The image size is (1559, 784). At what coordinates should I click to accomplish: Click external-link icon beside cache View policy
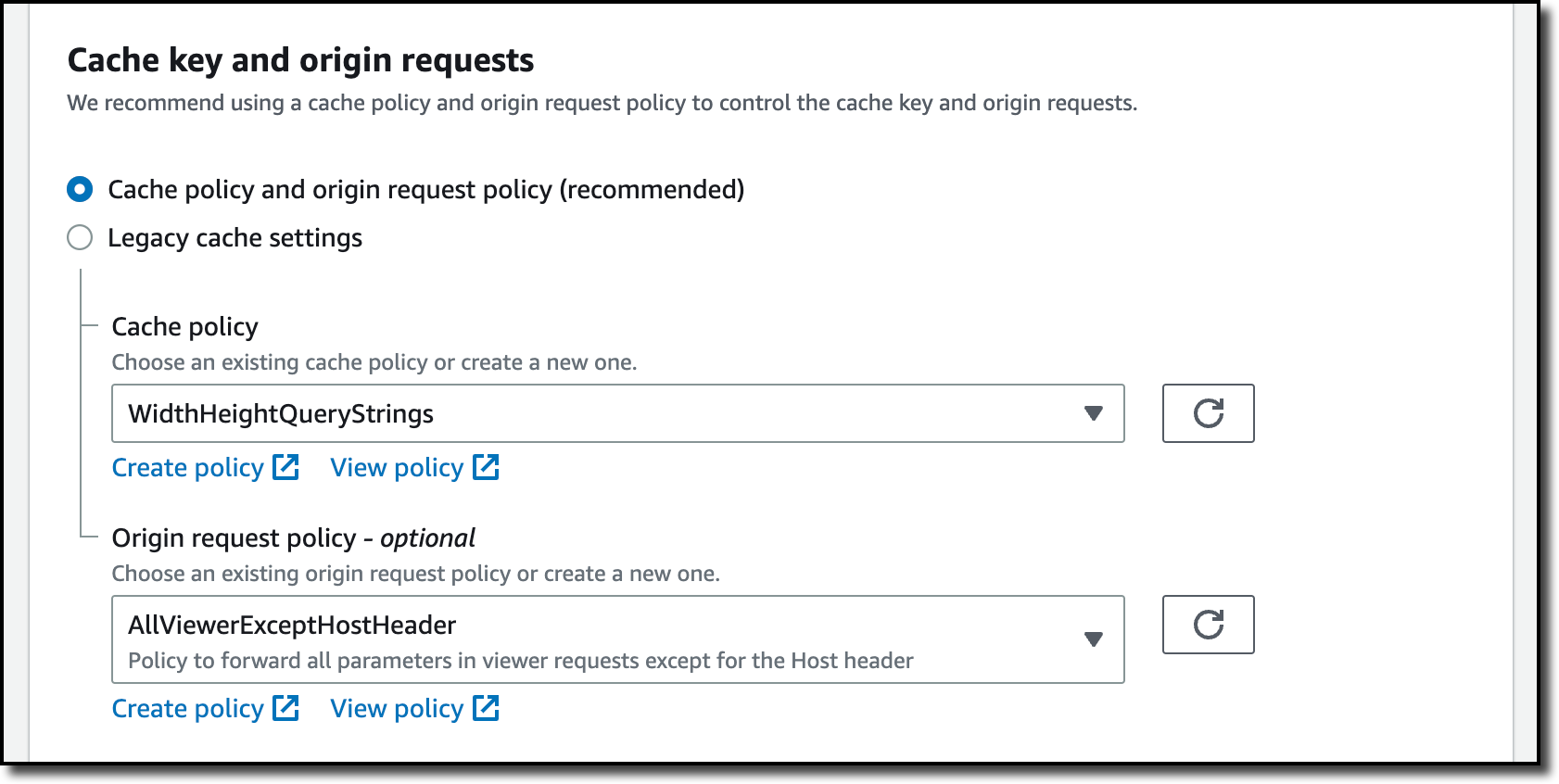click(486, 467)
